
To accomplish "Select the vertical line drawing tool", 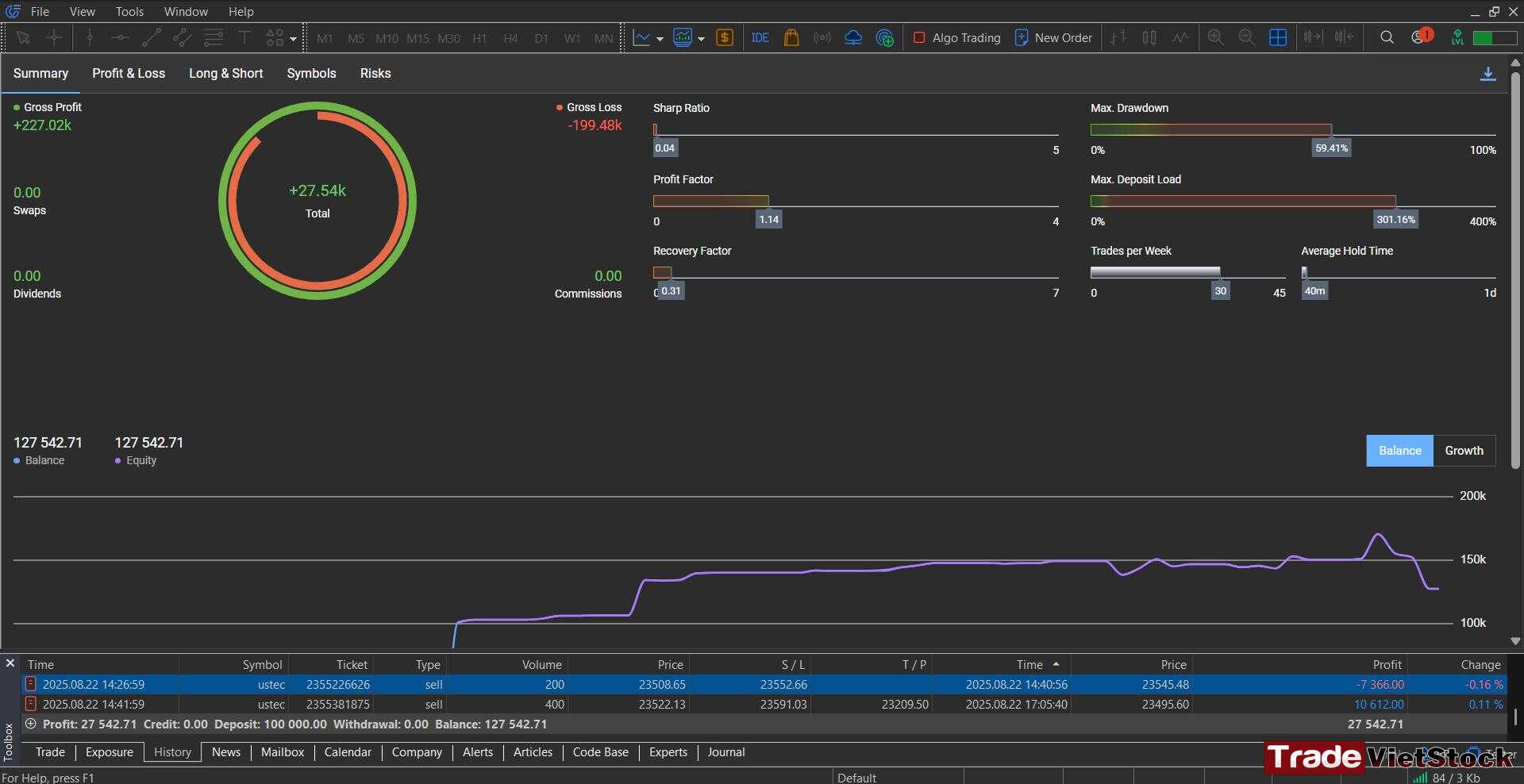I will pyautogui.click(x=90, y=37).
